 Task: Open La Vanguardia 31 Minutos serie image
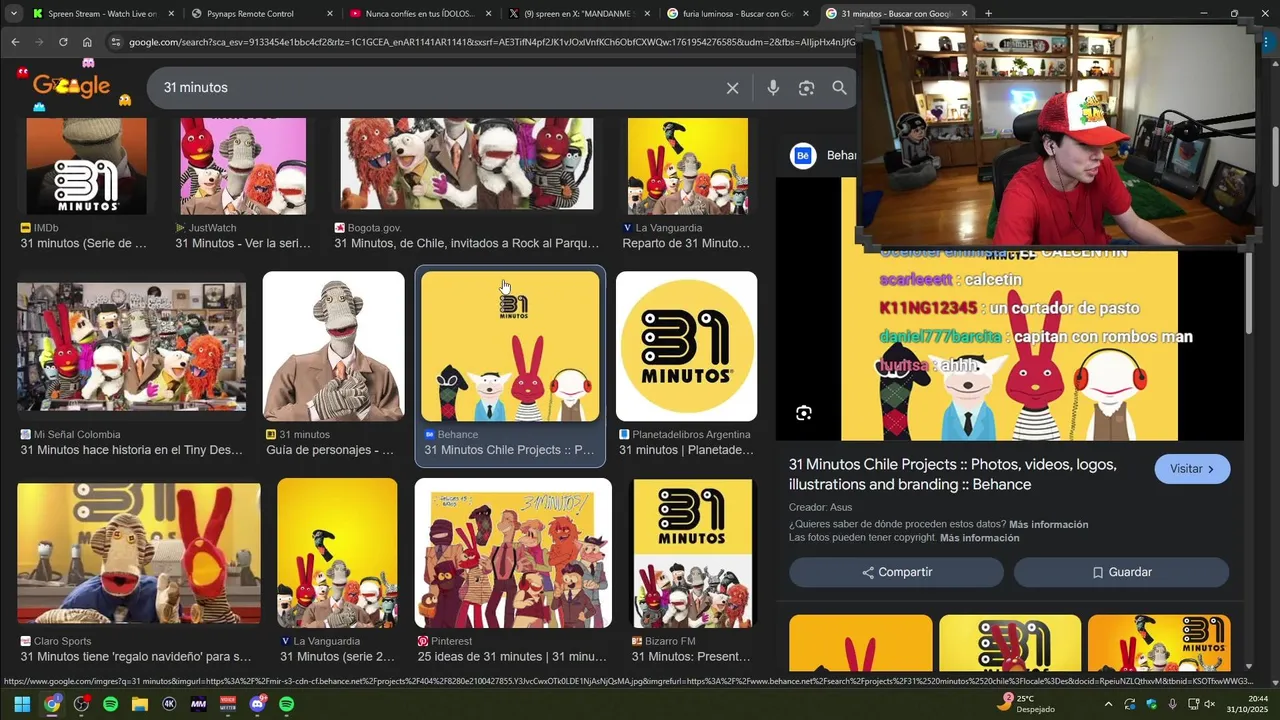click(337, 553)
